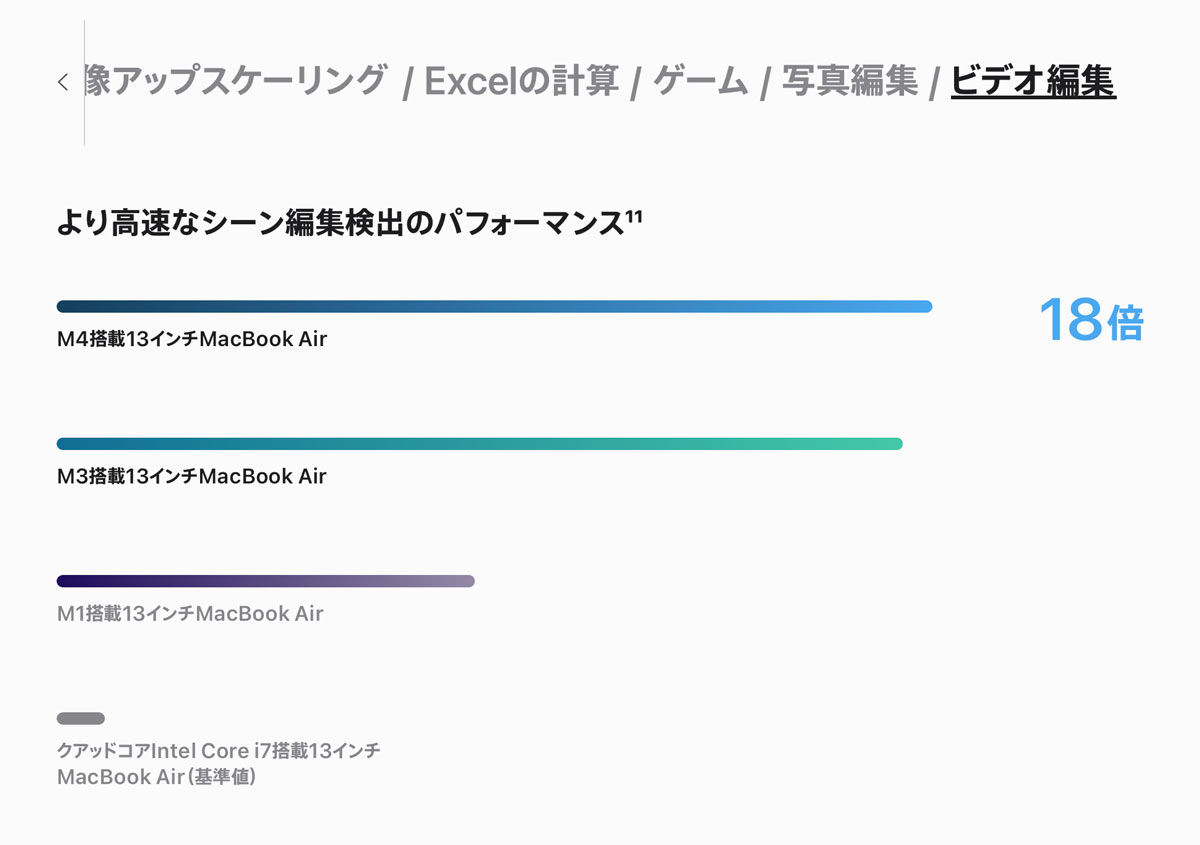Image resolution: width=1200 pixels, height=845 pixels.
Task: Click the M4 MacBook Air blue bar
Action: (495, 306)
